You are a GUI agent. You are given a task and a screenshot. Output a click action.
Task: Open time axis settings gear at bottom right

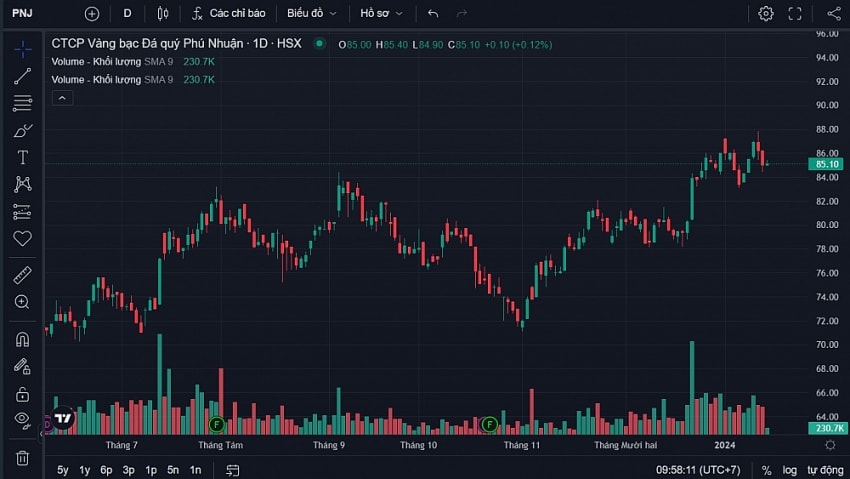830,445
